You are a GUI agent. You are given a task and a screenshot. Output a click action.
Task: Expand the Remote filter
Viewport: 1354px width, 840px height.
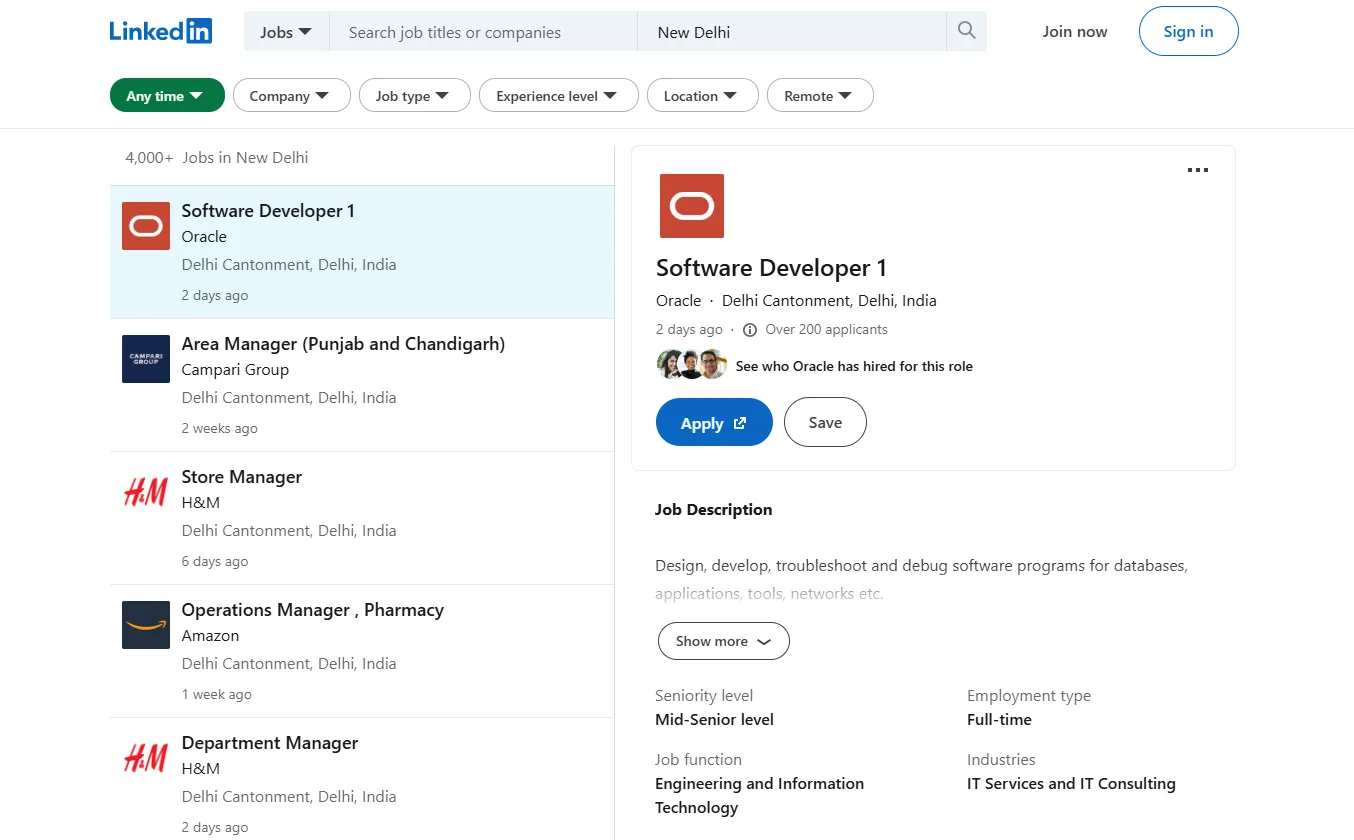pos(820,96)
